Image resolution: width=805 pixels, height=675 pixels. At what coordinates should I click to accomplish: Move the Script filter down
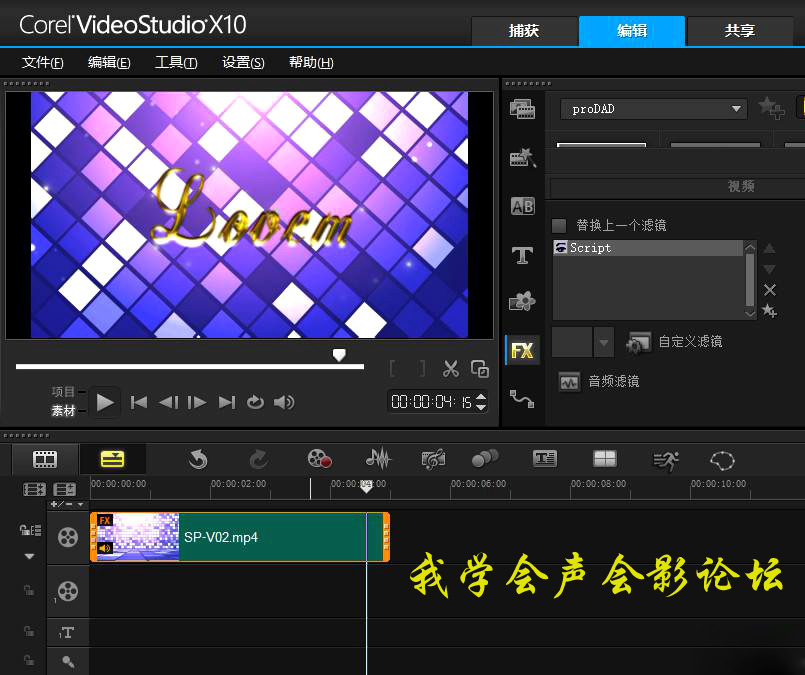769,269
